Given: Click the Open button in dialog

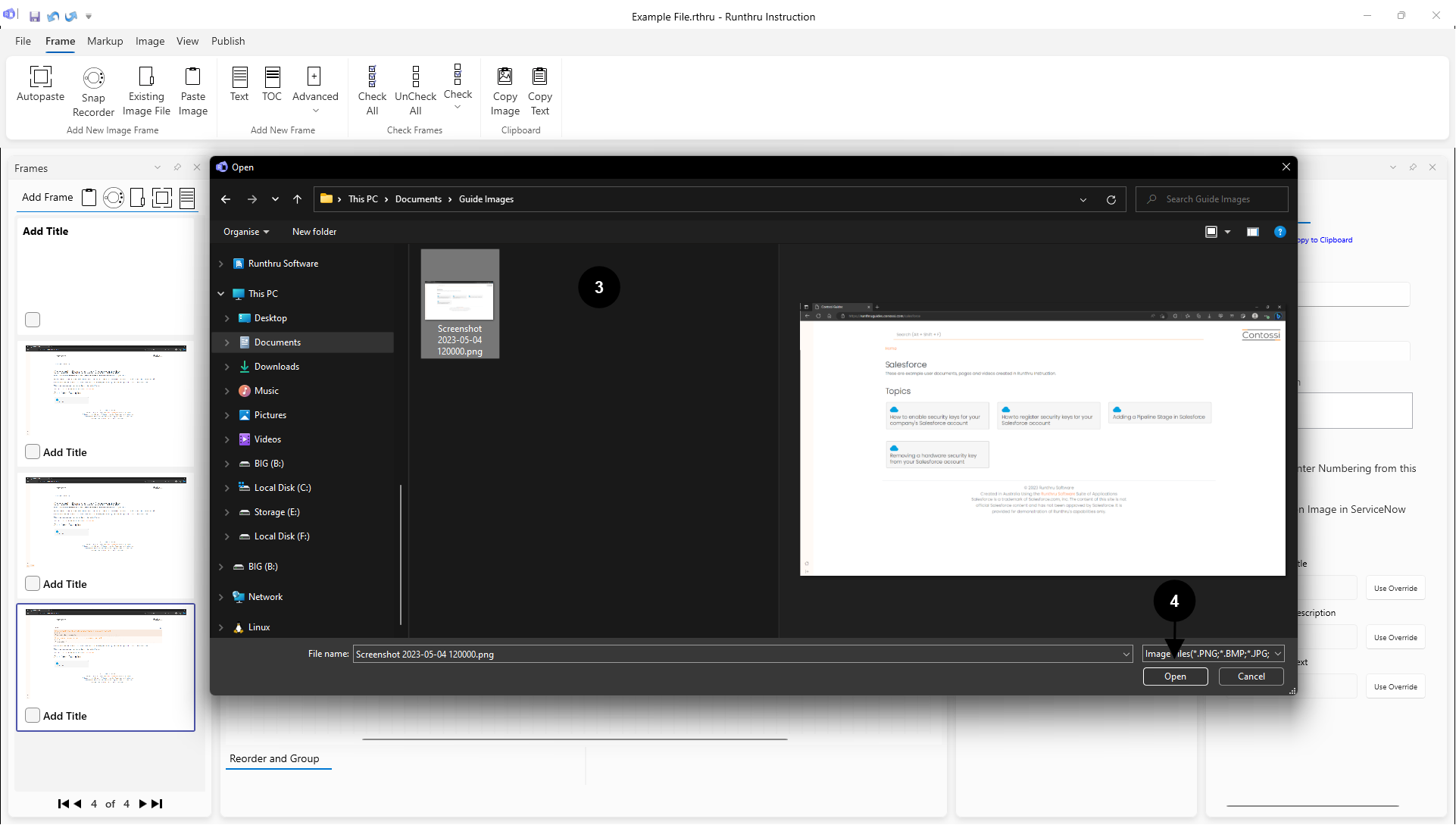Looking at the screenshot, I should click(1175, 677).
